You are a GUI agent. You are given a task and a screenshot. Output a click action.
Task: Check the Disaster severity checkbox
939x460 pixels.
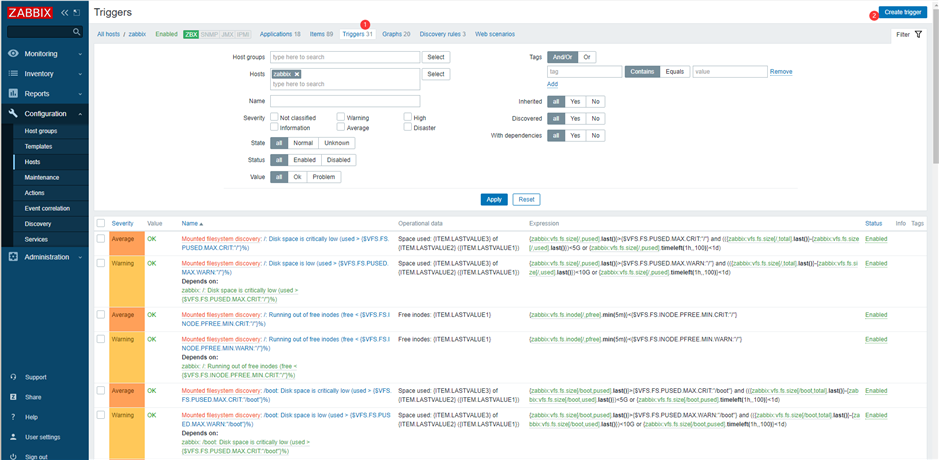coord(408,127)
